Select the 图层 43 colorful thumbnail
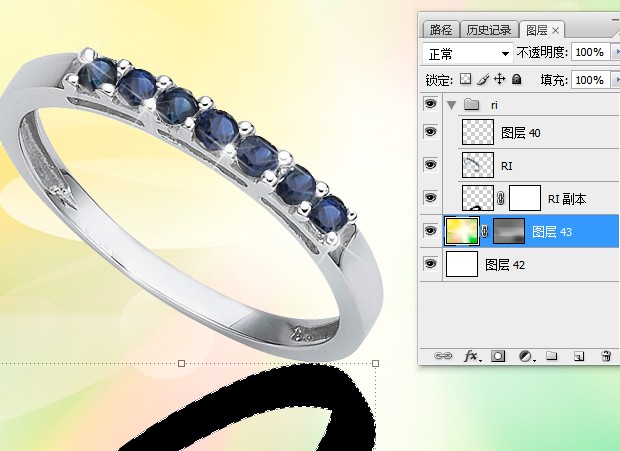Image resolution: width=620 pixels, height=451 pixels. pos(462,231)
